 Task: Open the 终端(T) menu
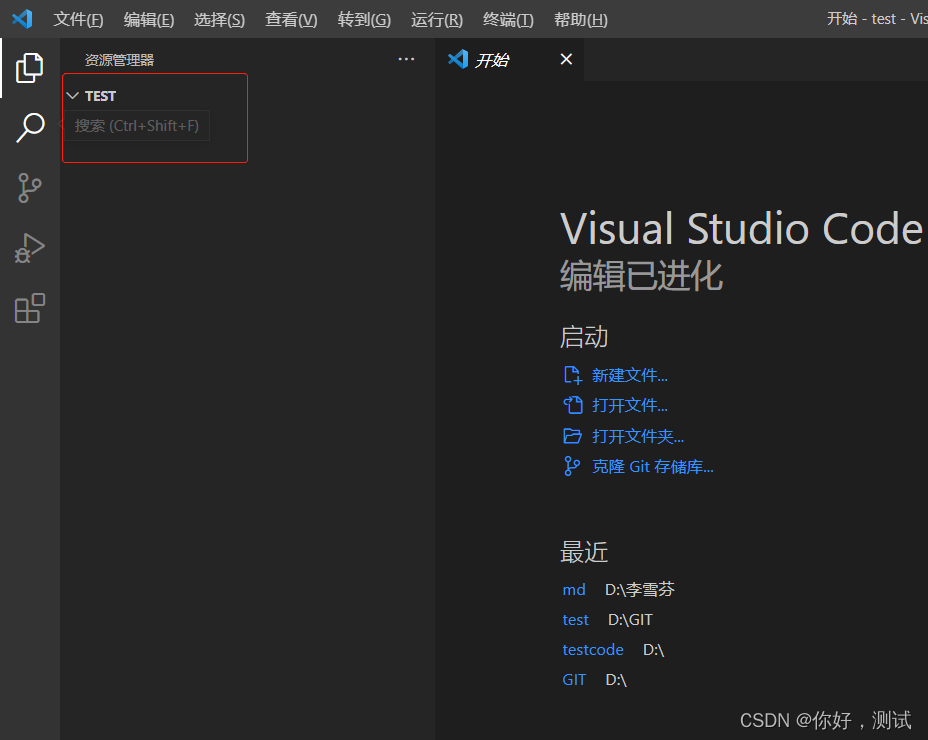(x=508, y=20)
